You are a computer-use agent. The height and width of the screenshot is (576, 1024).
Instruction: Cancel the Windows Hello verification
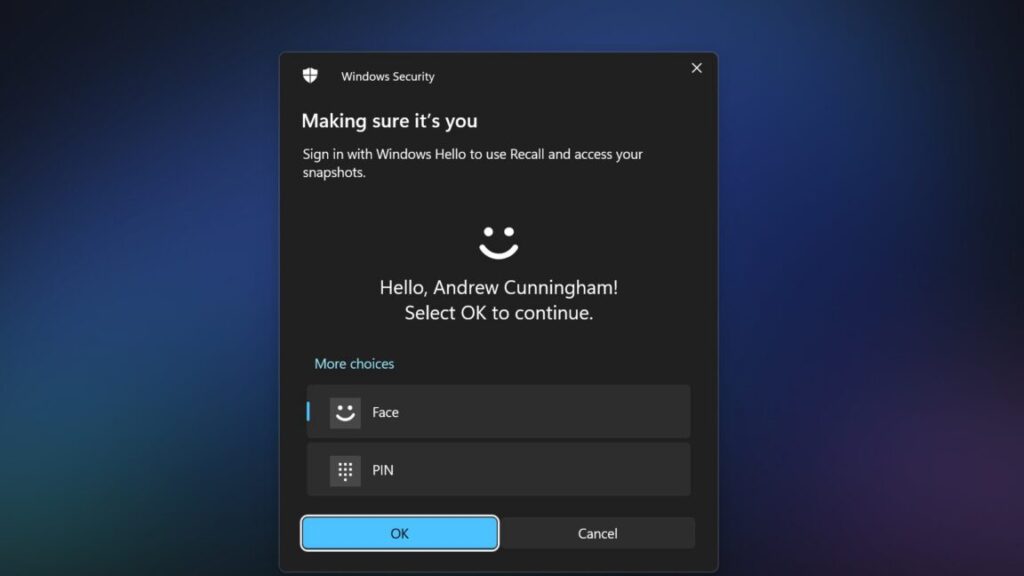coord(597,533)
